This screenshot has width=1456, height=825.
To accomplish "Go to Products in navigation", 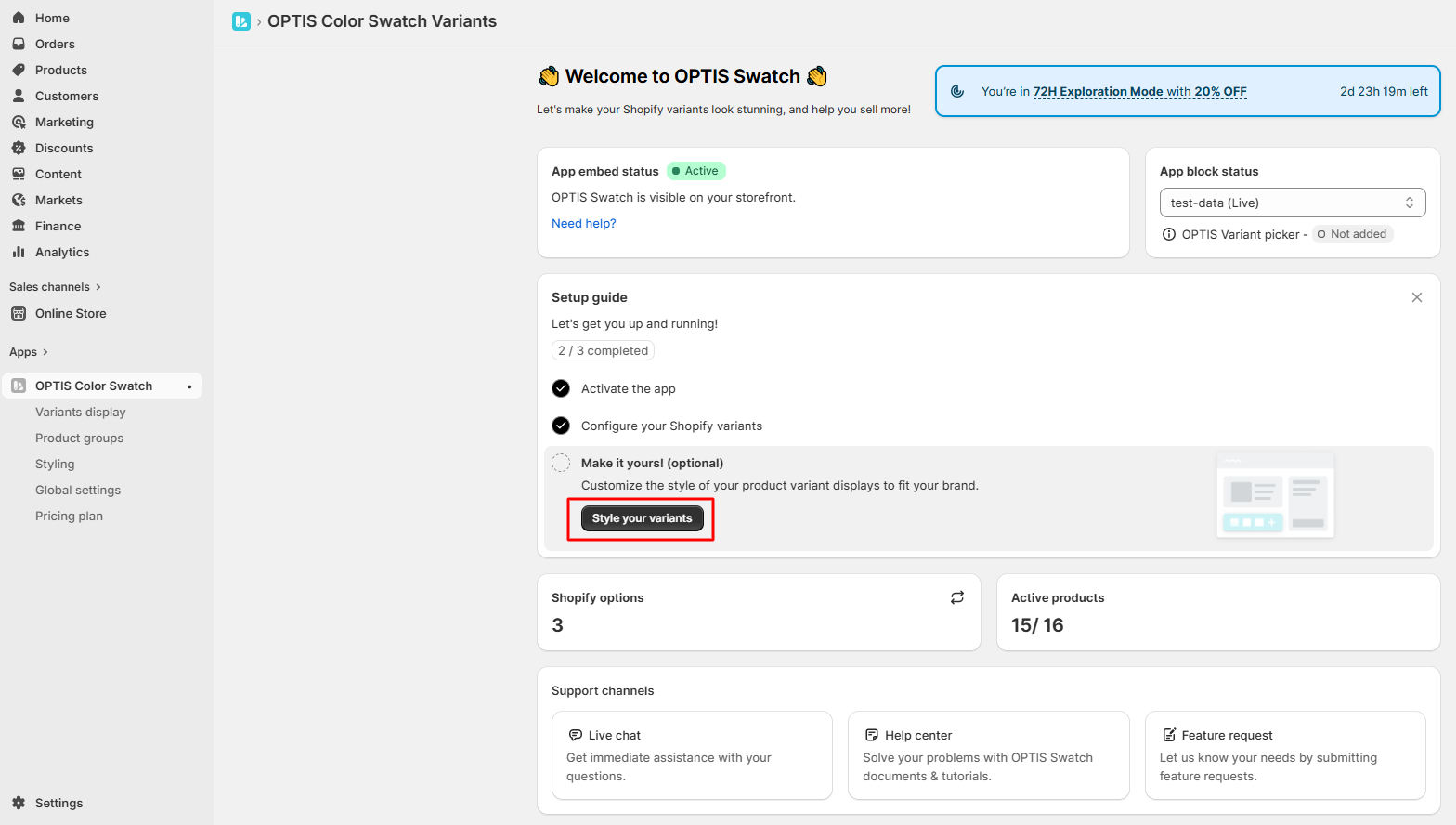I will pos(61,70).
